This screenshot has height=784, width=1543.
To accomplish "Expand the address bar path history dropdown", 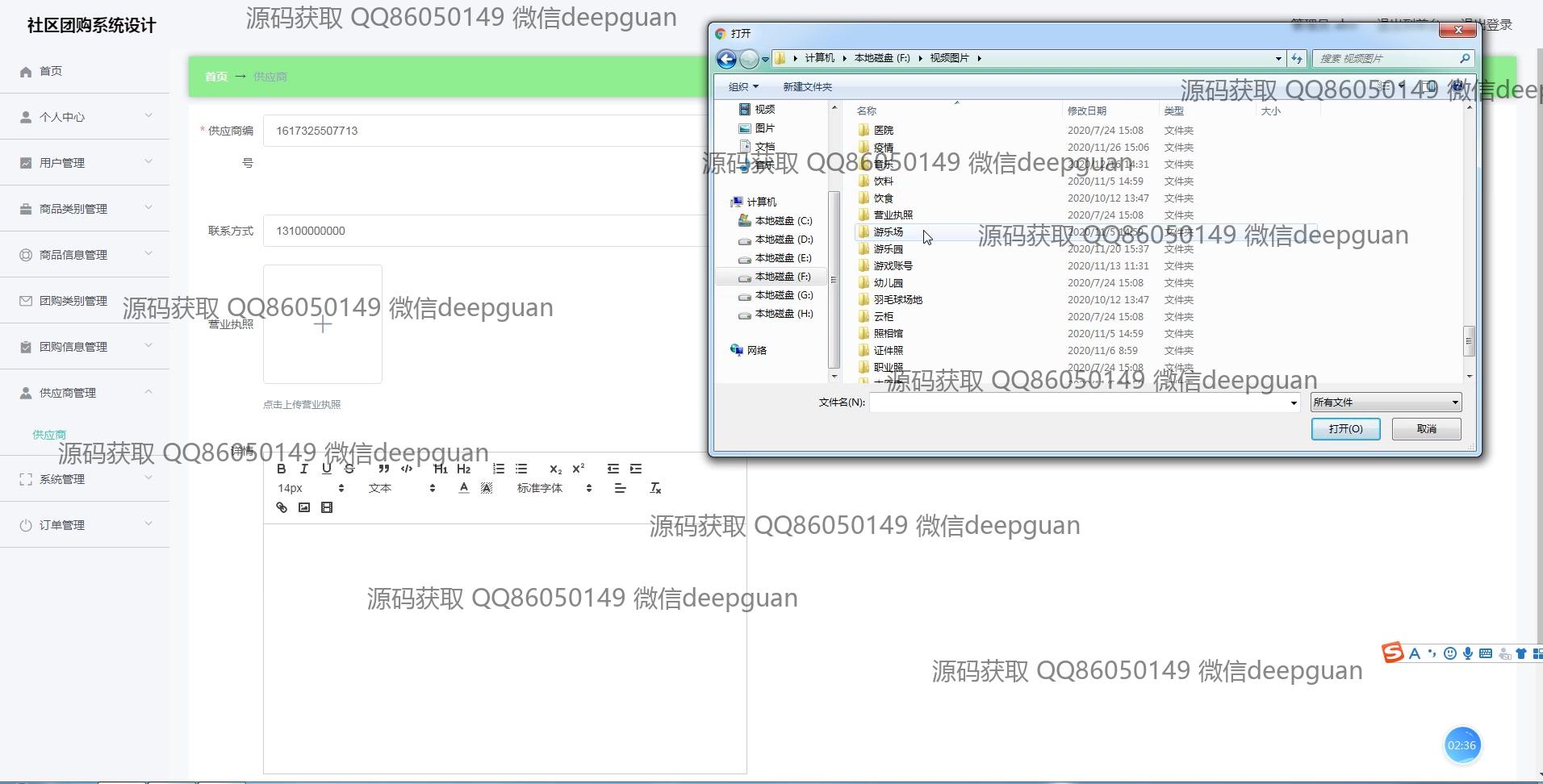I will tap(1278, 58).
